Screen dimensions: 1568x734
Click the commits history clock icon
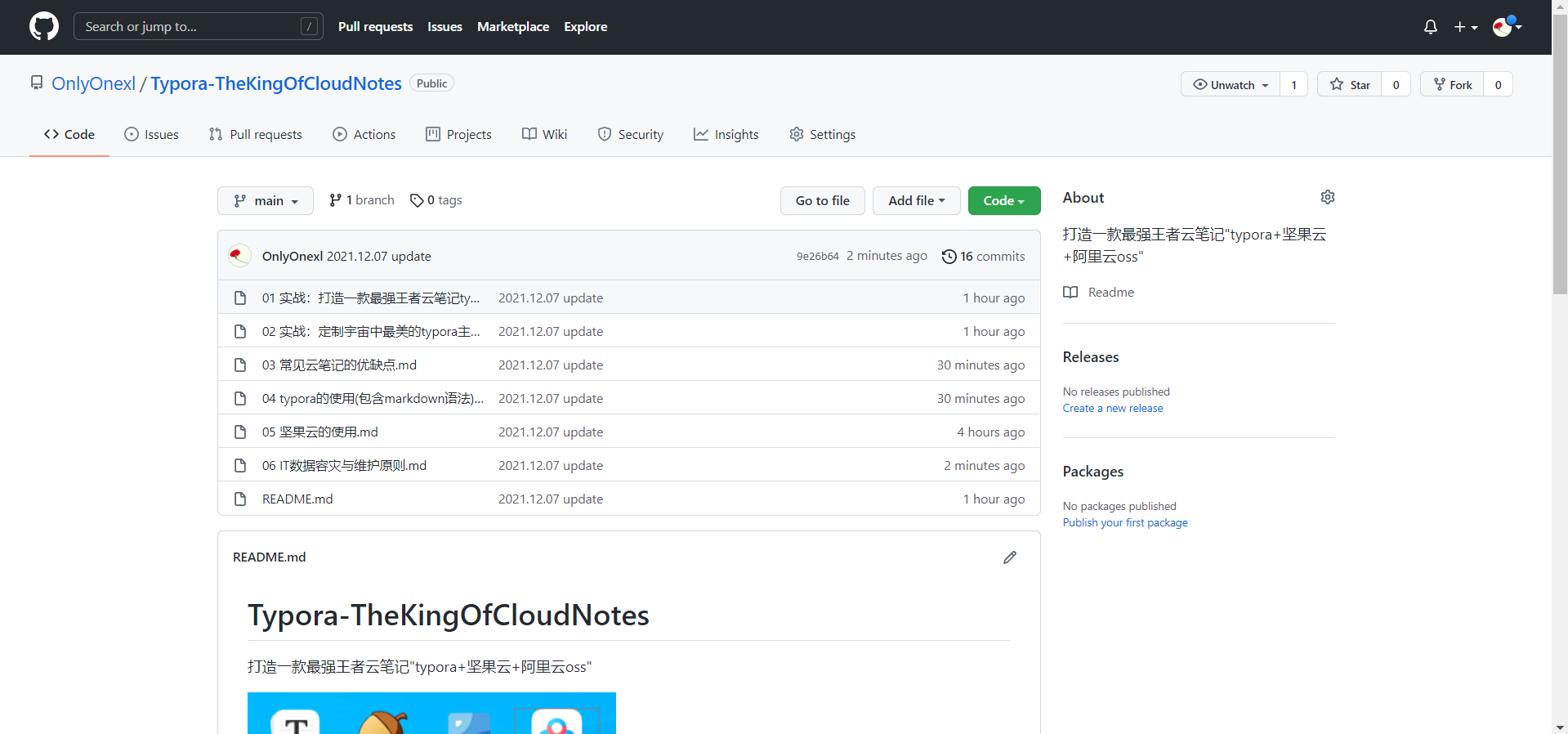(949, 257)
